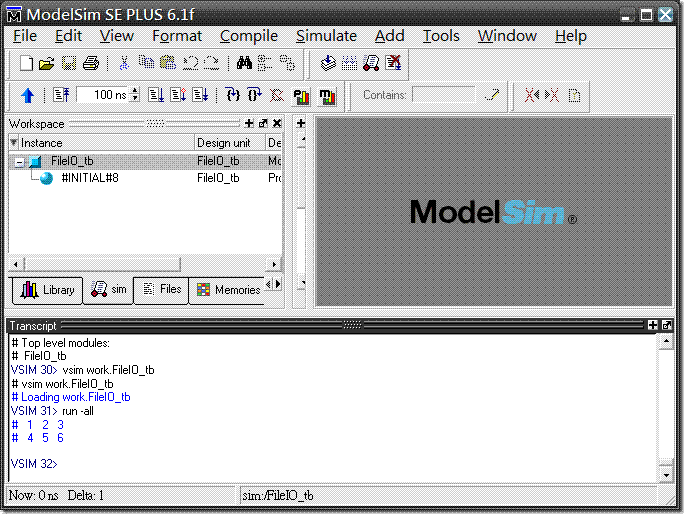This screenshot has width=684, height=514.
Task: Click the previous red X marker icon
Action: click(532, 95)
